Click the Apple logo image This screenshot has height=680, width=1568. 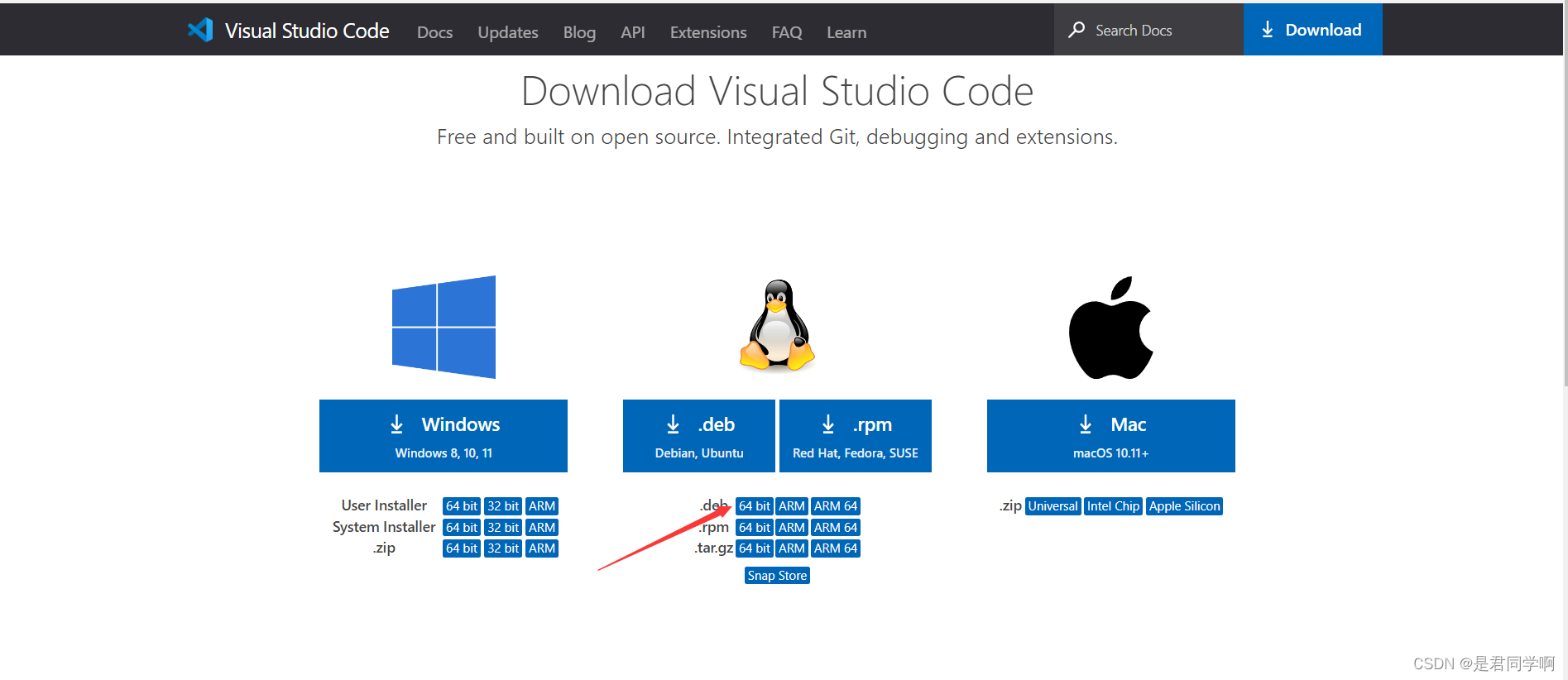pyautogui.click(x=1110, y=328)
